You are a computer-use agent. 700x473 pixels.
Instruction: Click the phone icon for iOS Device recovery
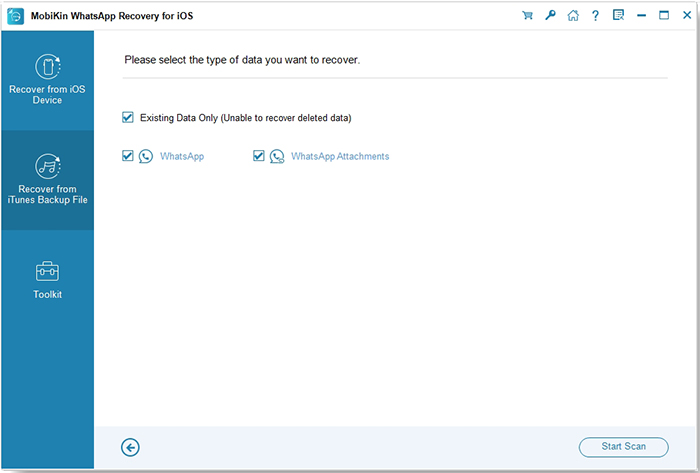pos(48,66)
